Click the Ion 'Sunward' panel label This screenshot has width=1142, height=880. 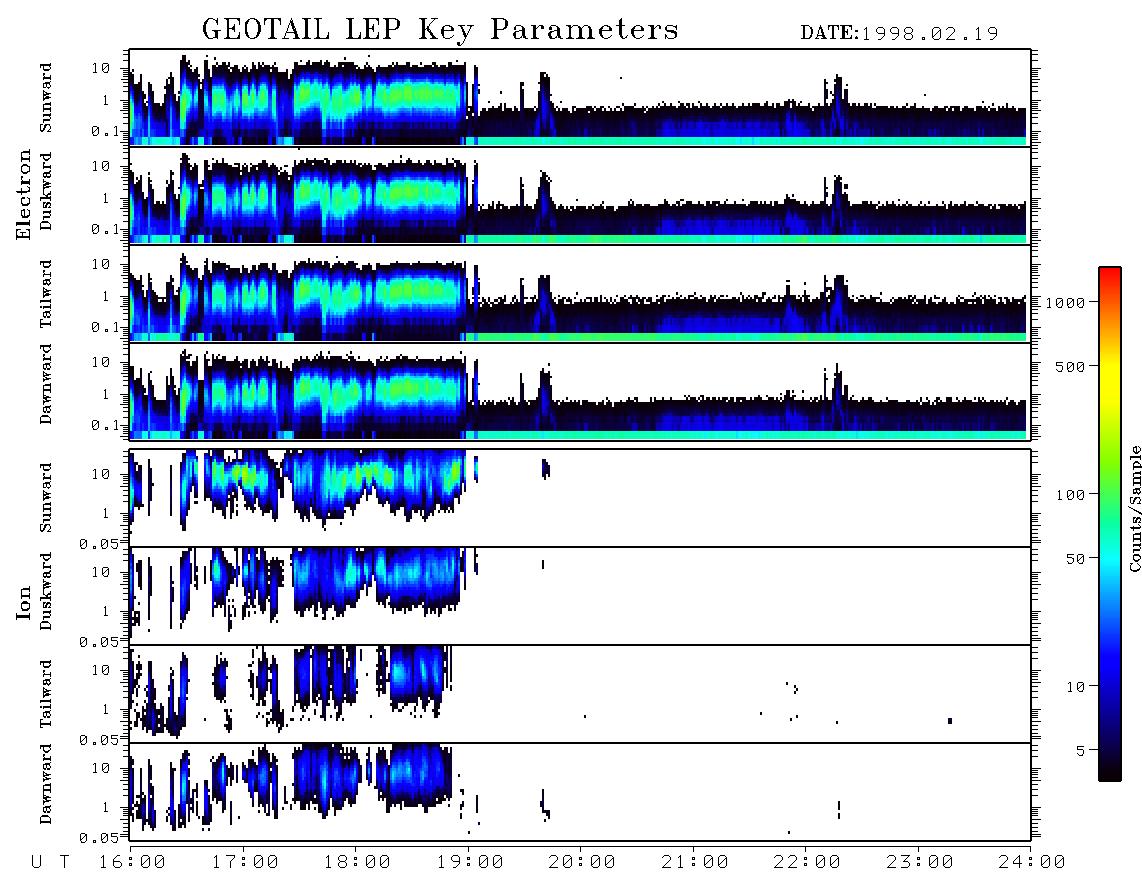click(46, 498)
